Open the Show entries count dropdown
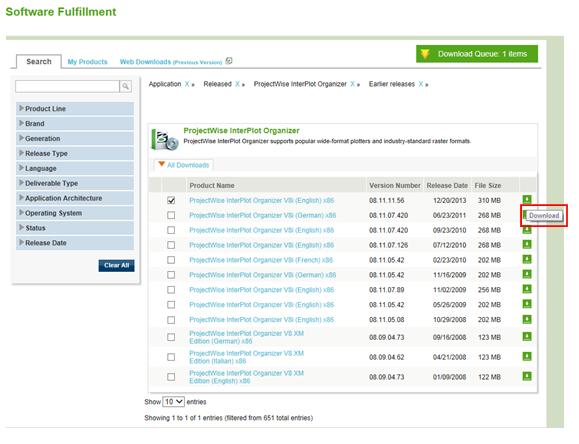The width and height of the screenshot is (579, 444). (173, 402)
